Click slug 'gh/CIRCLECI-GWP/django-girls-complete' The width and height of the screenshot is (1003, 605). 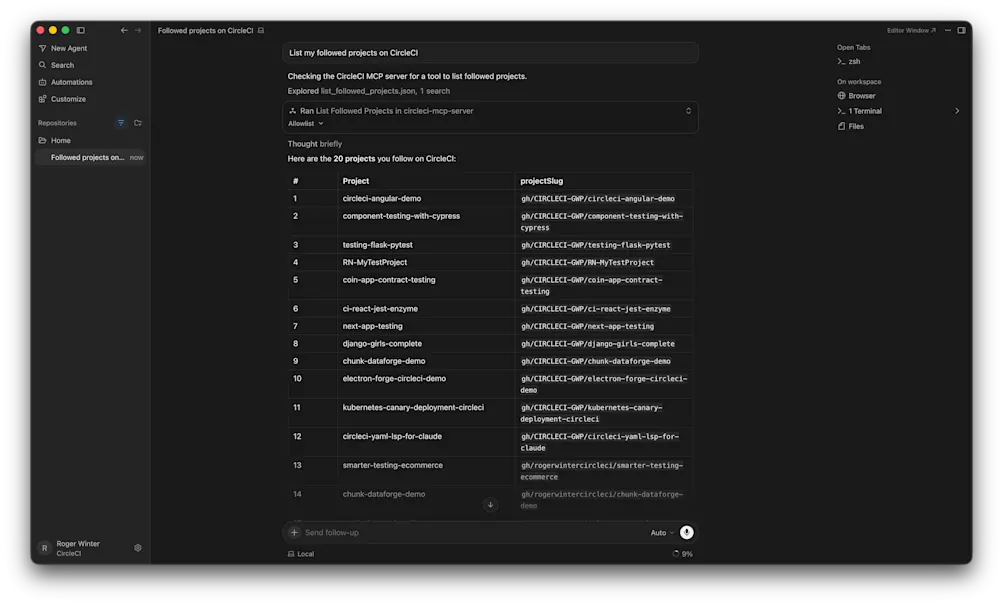(597, 343)
